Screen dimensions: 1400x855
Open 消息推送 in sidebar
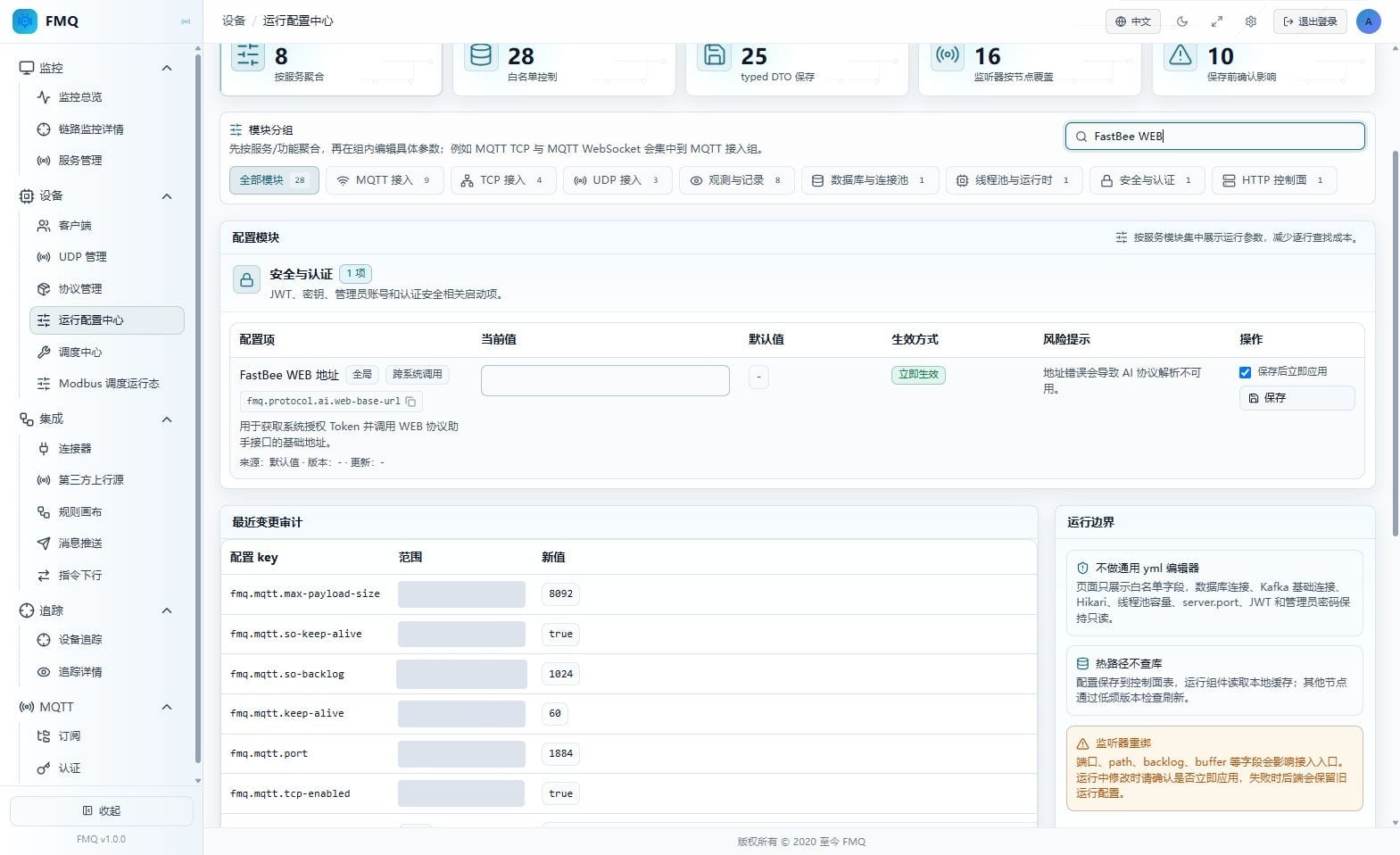tap(107, 544)
